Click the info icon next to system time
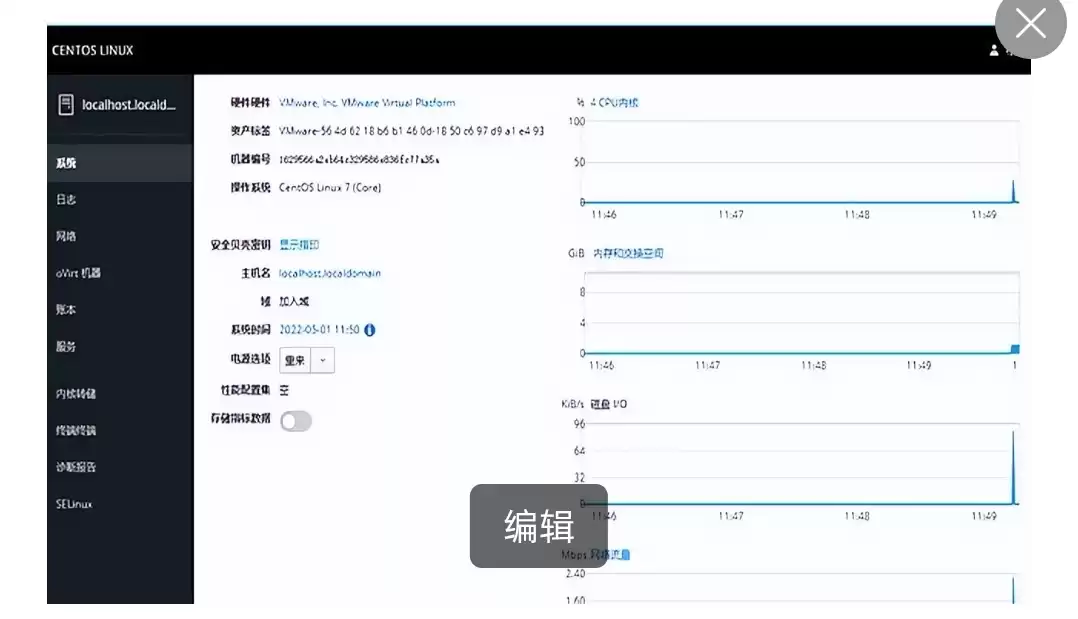Image resolution: width=1078 pixels, height=619 pixels. 369,328
